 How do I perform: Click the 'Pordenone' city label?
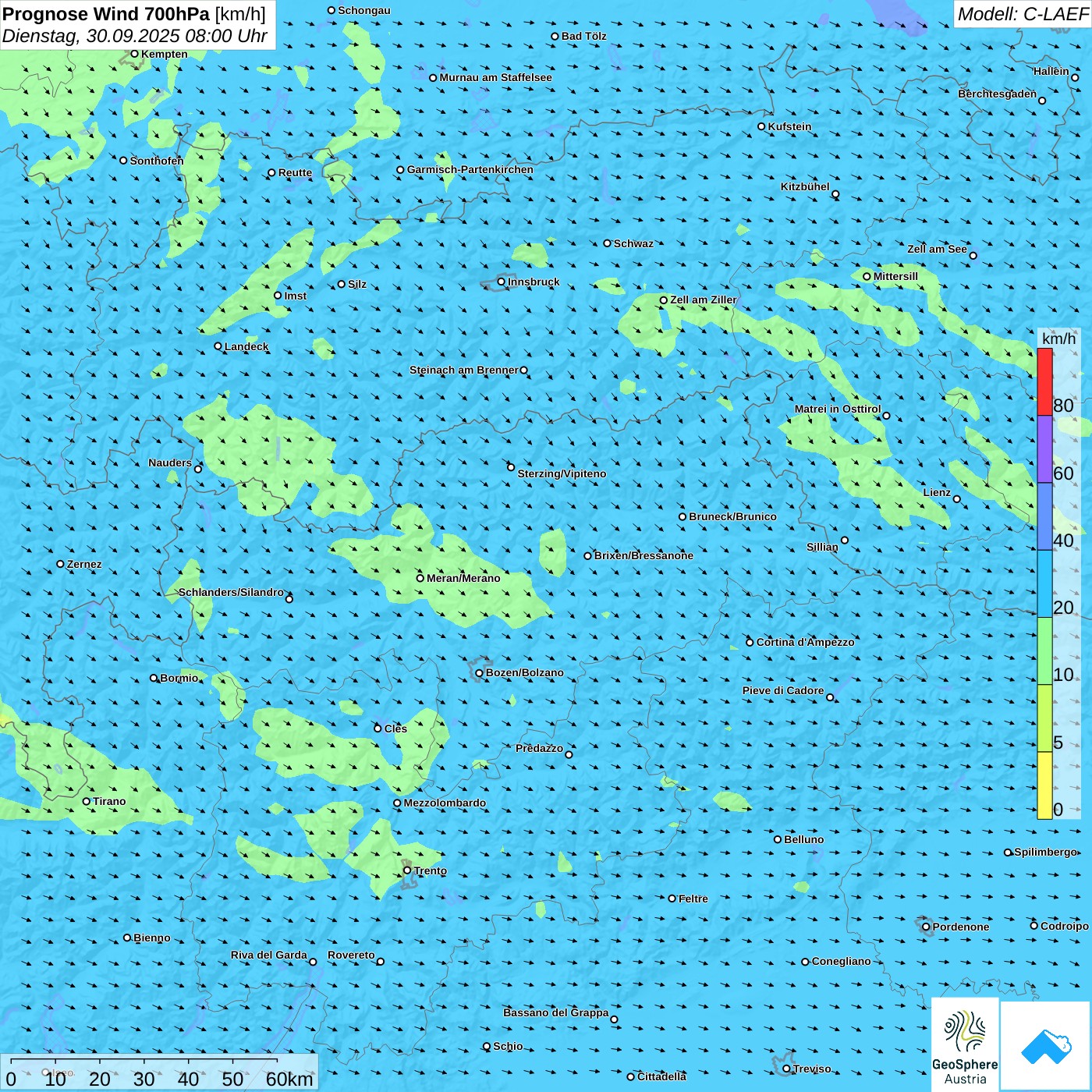(x=961, y=927)
